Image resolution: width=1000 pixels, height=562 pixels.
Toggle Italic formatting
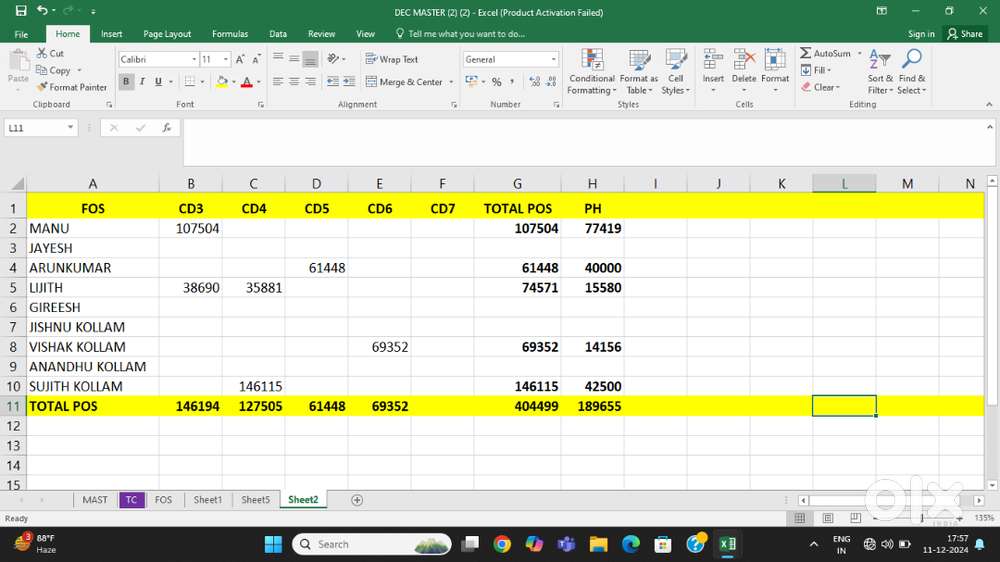pyautogui.click(x=142, y=82)
